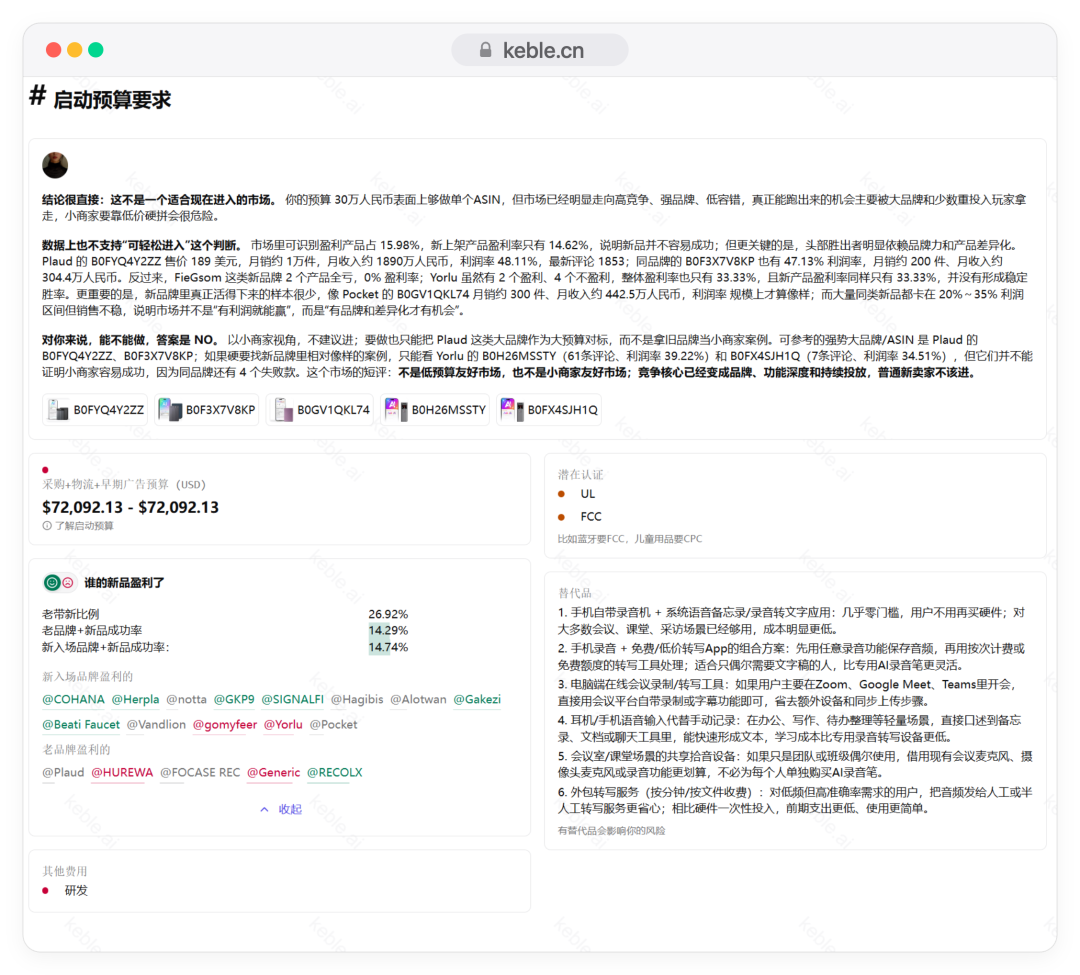Open the @GKP9 brand link

pyautogui.click(x=233, y=700)
